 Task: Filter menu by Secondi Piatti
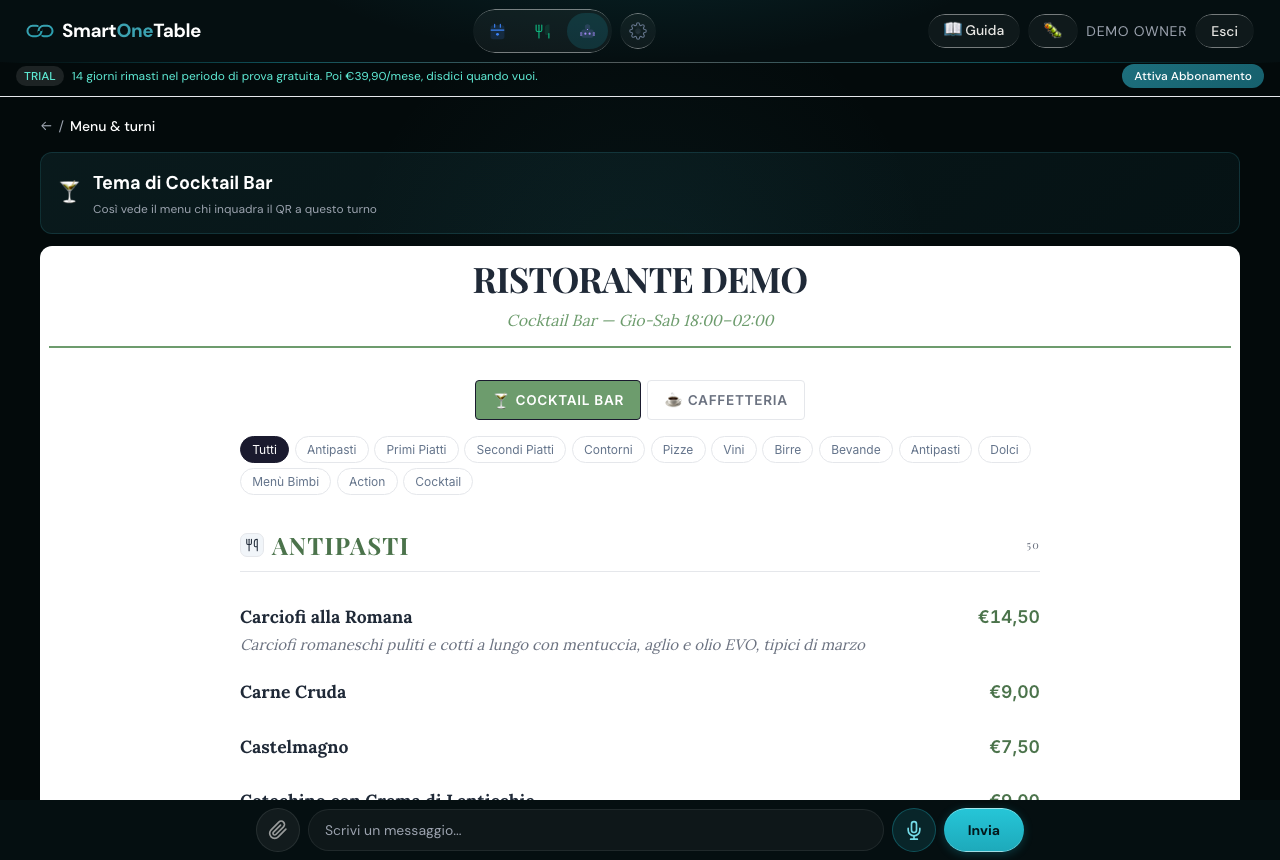(x=515, y=450)
